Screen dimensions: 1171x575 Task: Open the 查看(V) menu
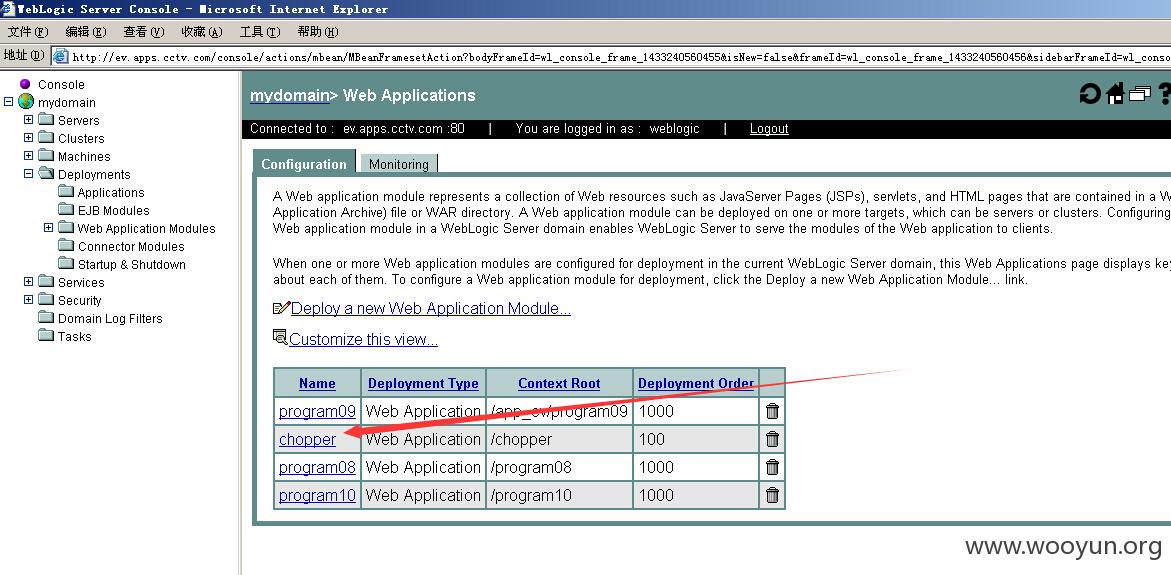(143, 31)
